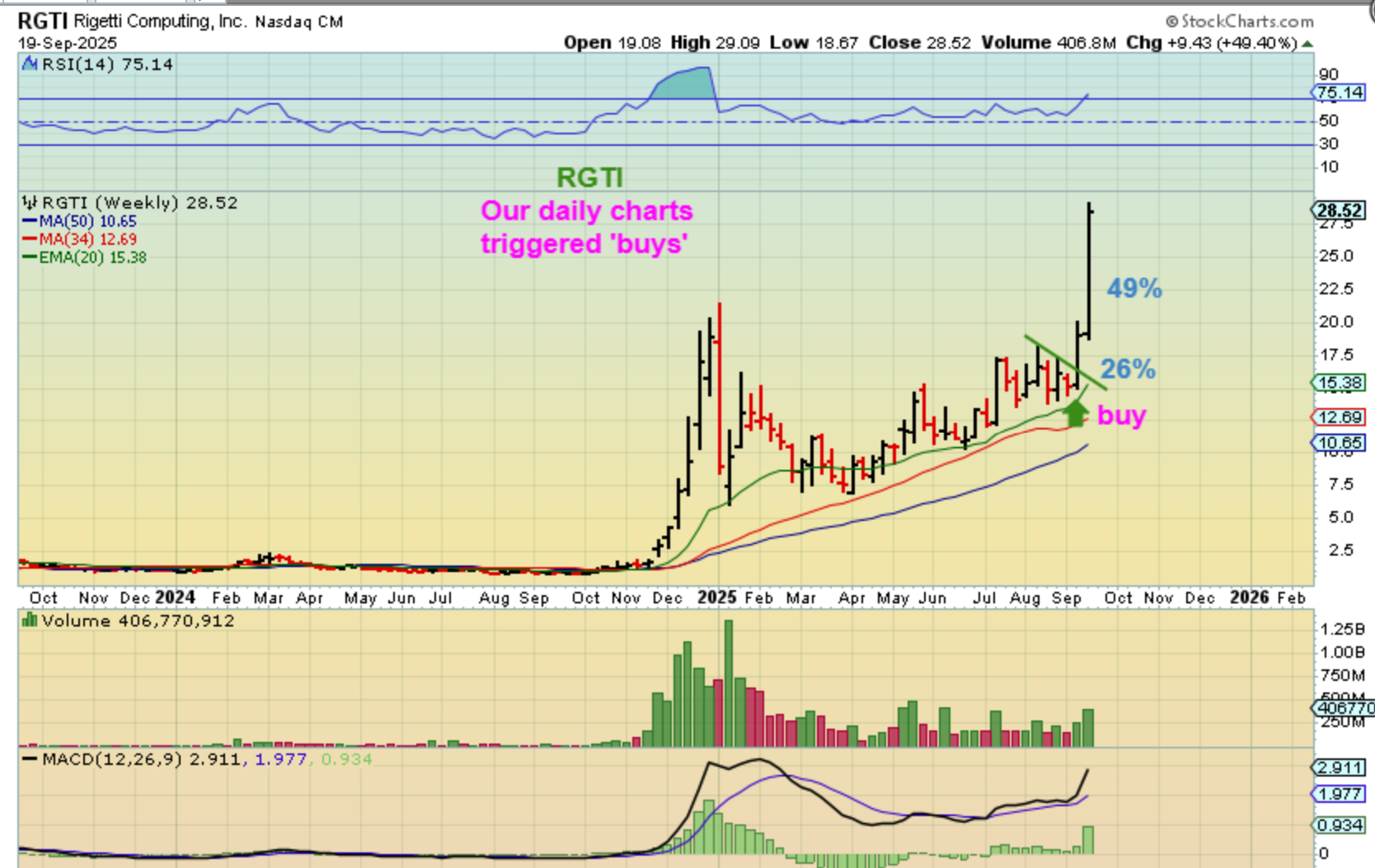Click the black MACD line legend marker

[30, 759]
